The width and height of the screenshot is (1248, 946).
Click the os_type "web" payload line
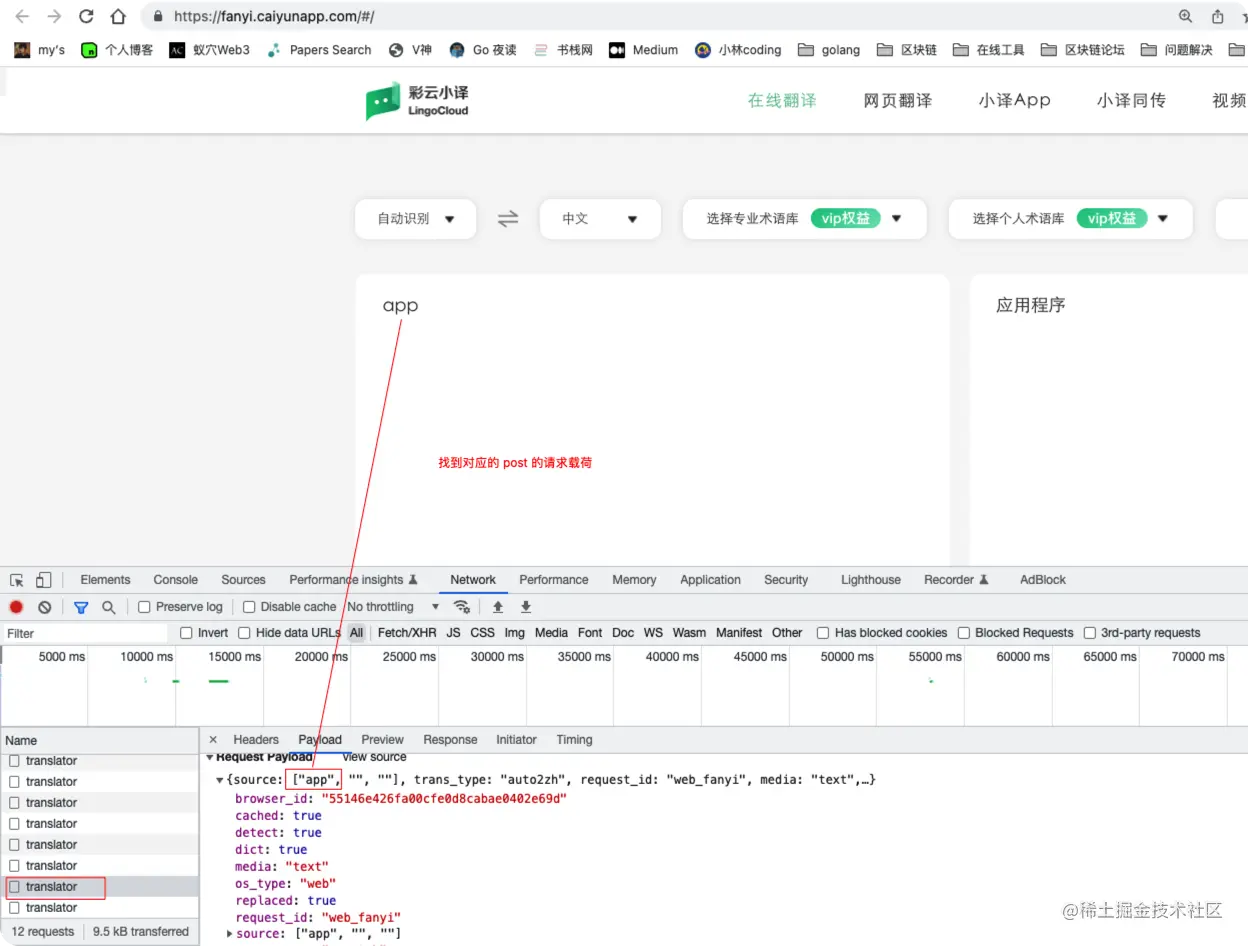tap(285, 884)
